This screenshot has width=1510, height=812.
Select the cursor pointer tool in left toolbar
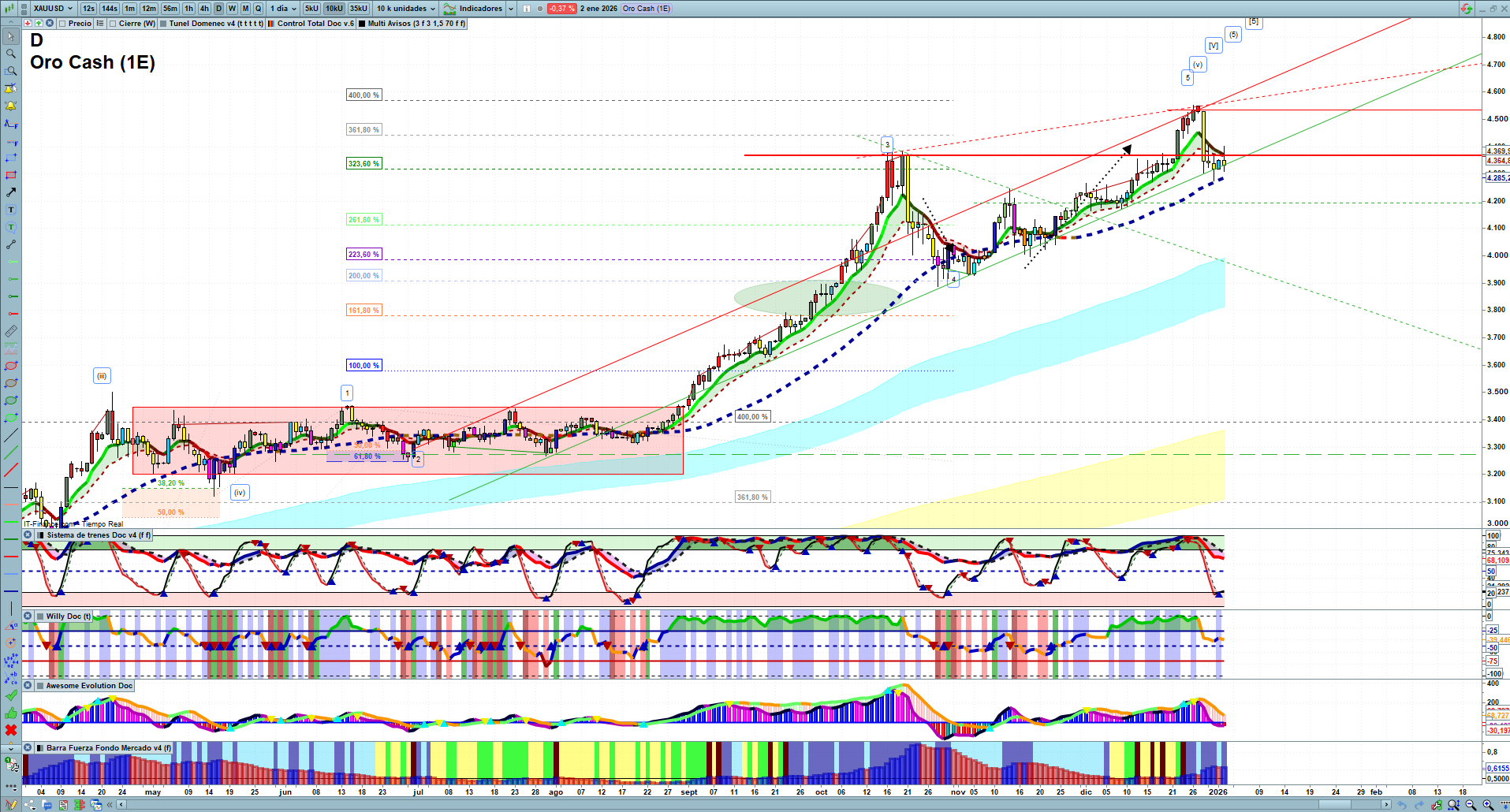(11, 36)
